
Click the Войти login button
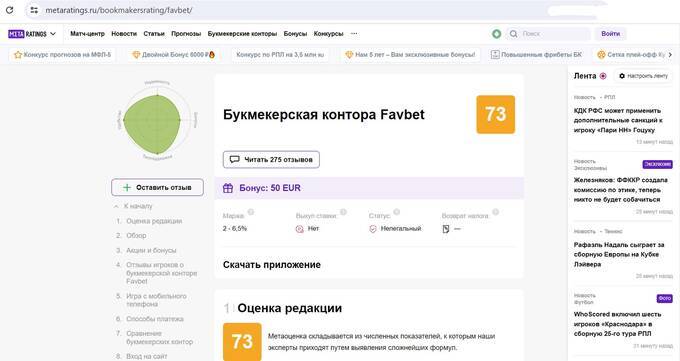[x=611, y=33]
